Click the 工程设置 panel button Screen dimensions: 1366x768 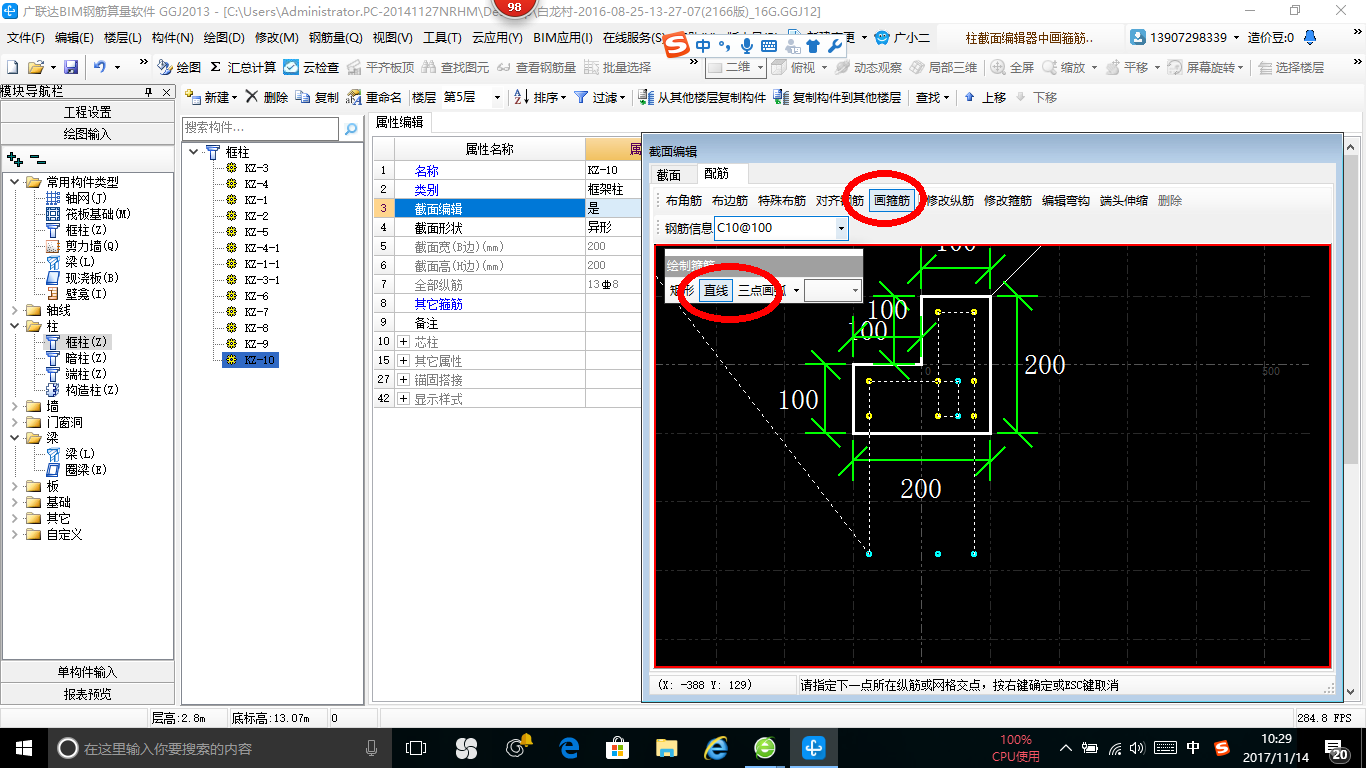[88, 112]
